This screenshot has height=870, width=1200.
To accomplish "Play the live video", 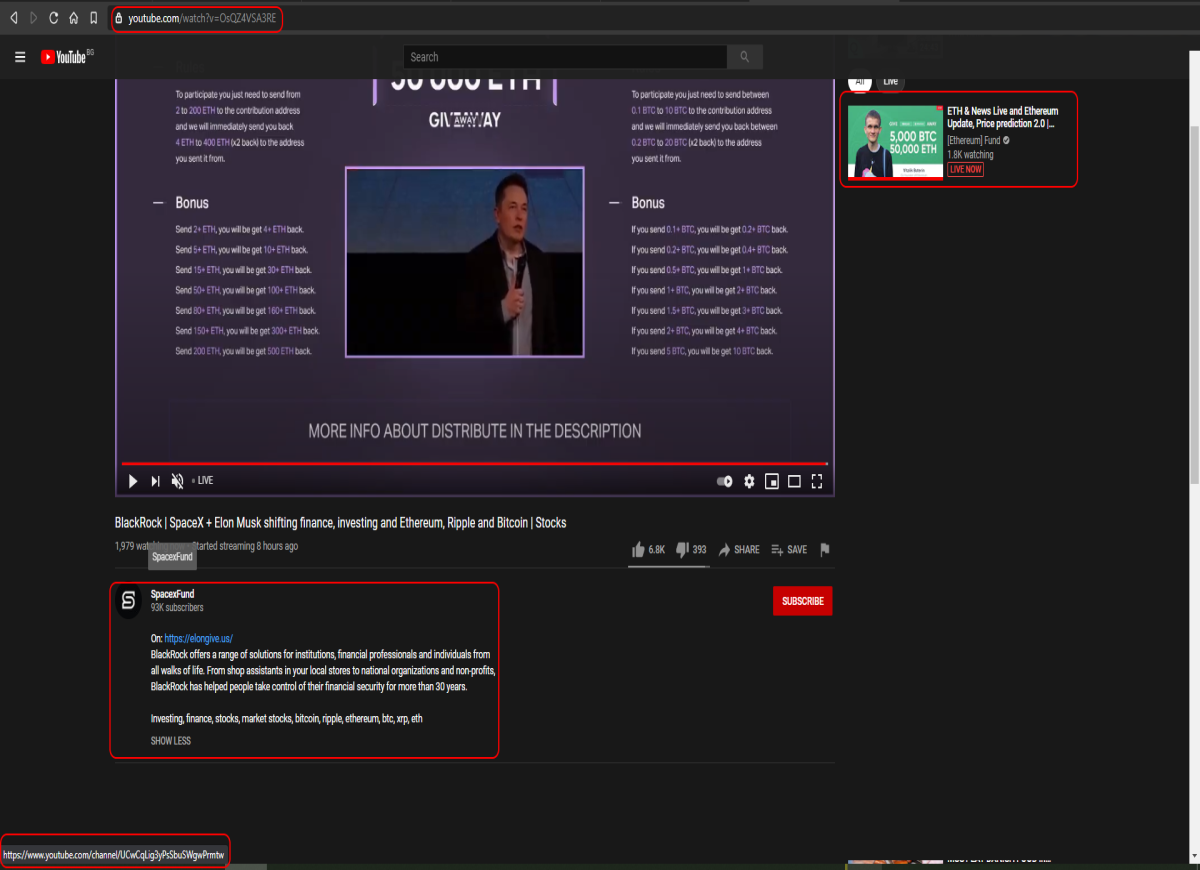I will [x=133, y=481].
